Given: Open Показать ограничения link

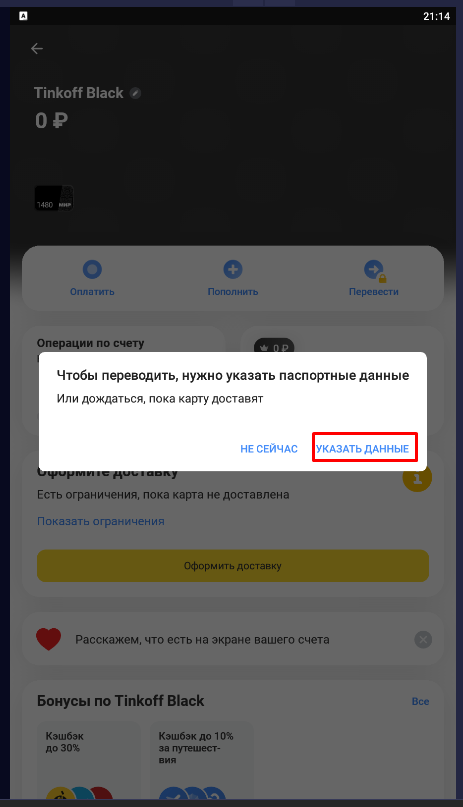Looking at the screenshot, I should coord(101,521).
